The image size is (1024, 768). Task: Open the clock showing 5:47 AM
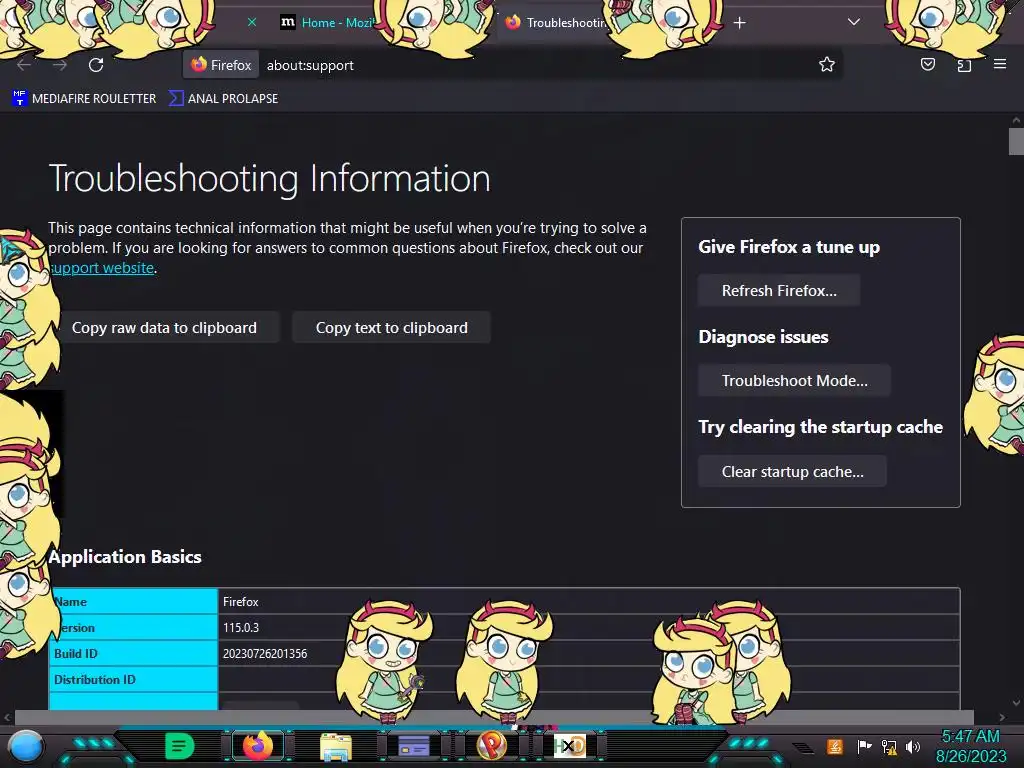click(x=971, y=746)
